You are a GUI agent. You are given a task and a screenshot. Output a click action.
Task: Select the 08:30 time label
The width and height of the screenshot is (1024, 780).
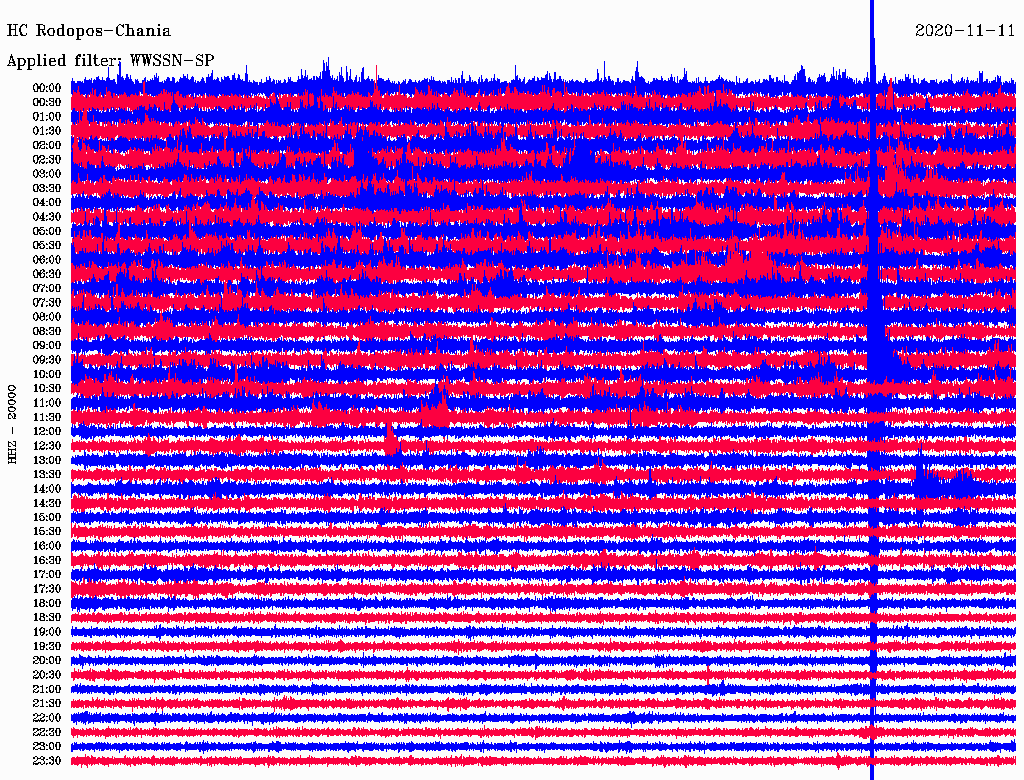47,332
